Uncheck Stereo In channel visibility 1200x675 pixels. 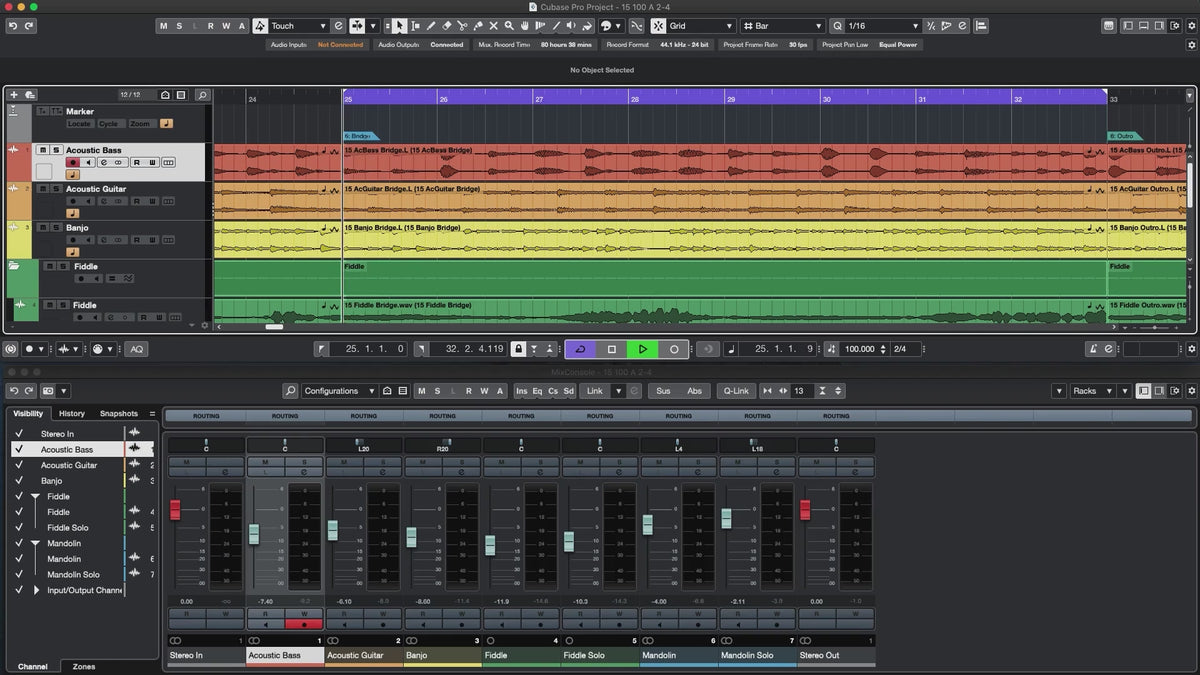point(18,434)
